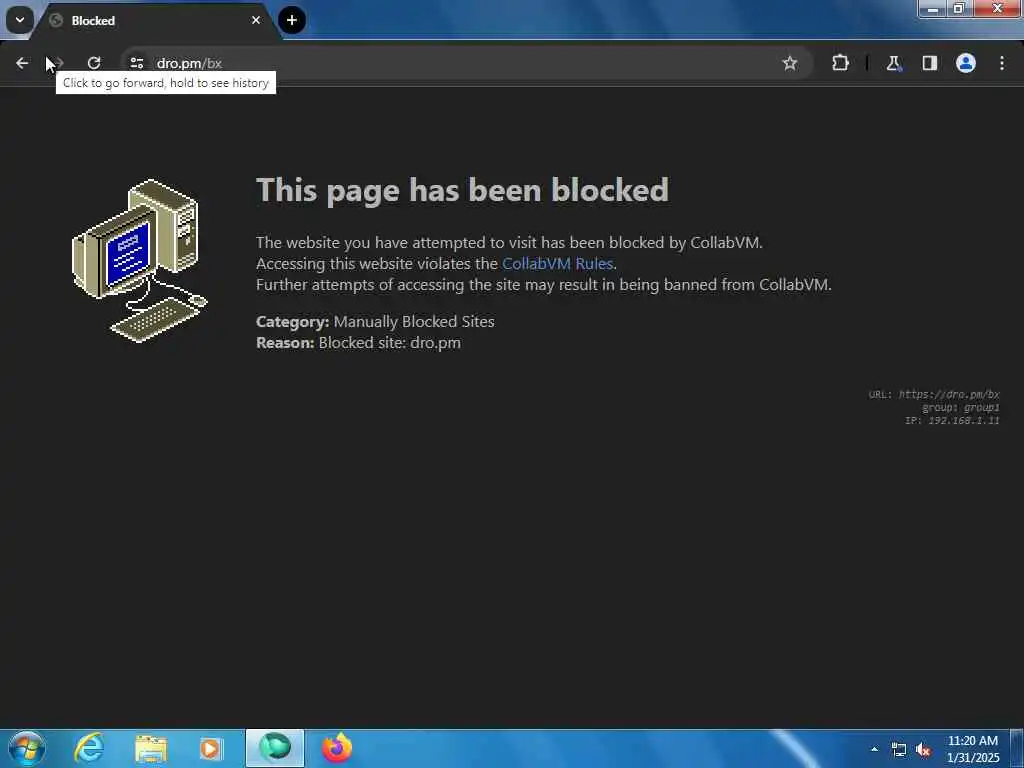Go forward using the forward arrow
Image resolution: width=1024 pixels, height=768 pixels.
click(x=57, y=63)
